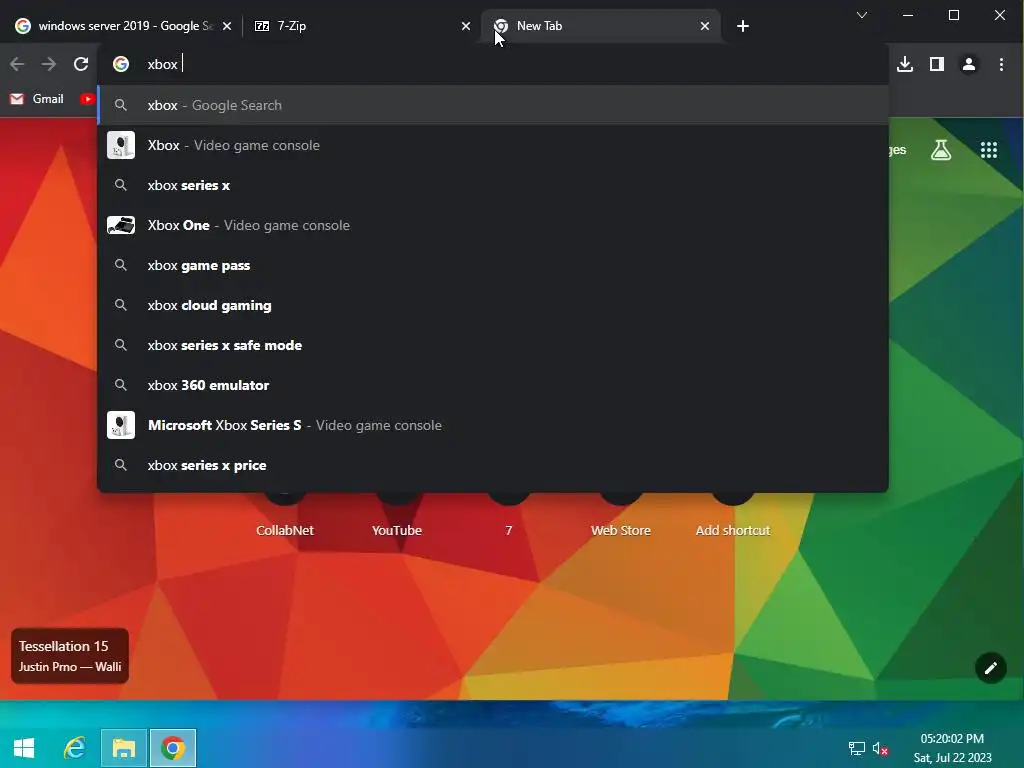Open the YouTube bookmark icon in bookmarks bar

click(87, 99)
